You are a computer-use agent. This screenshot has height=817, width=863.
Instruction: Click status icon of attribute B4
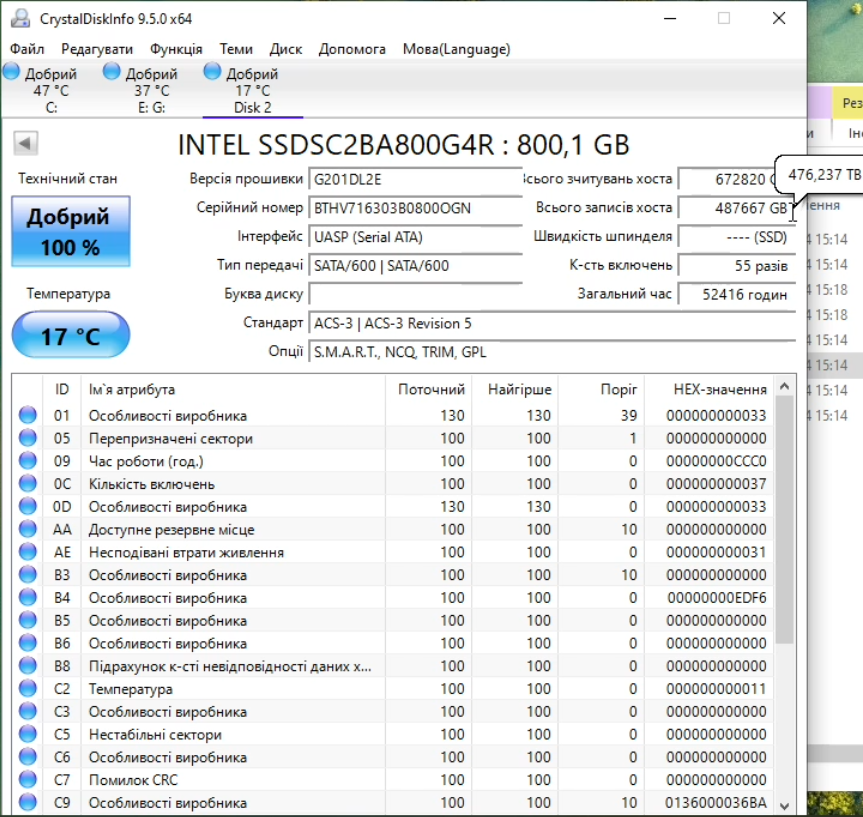coord(28,597)
